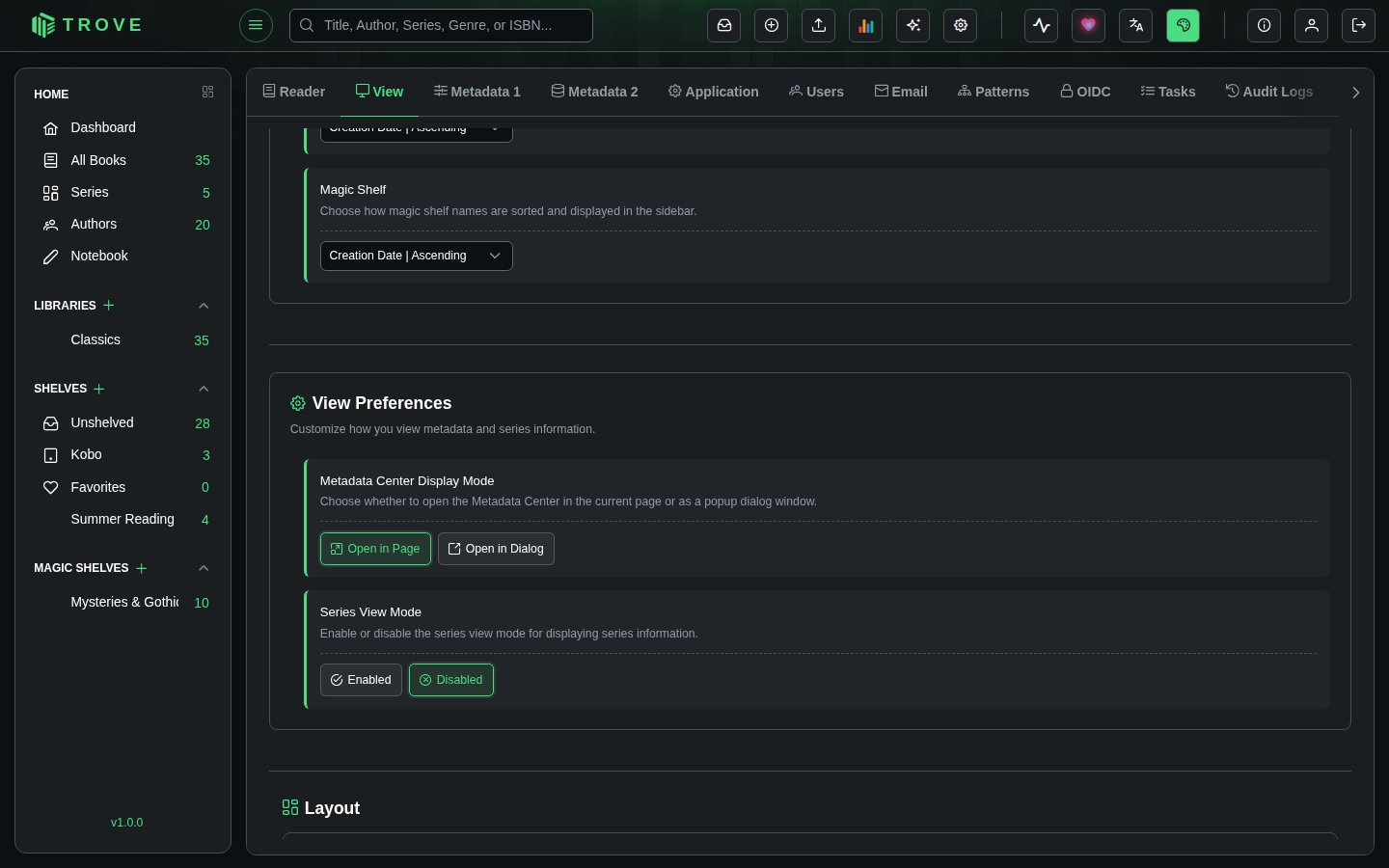Click the TROVE logo

[x=87, y=25]
